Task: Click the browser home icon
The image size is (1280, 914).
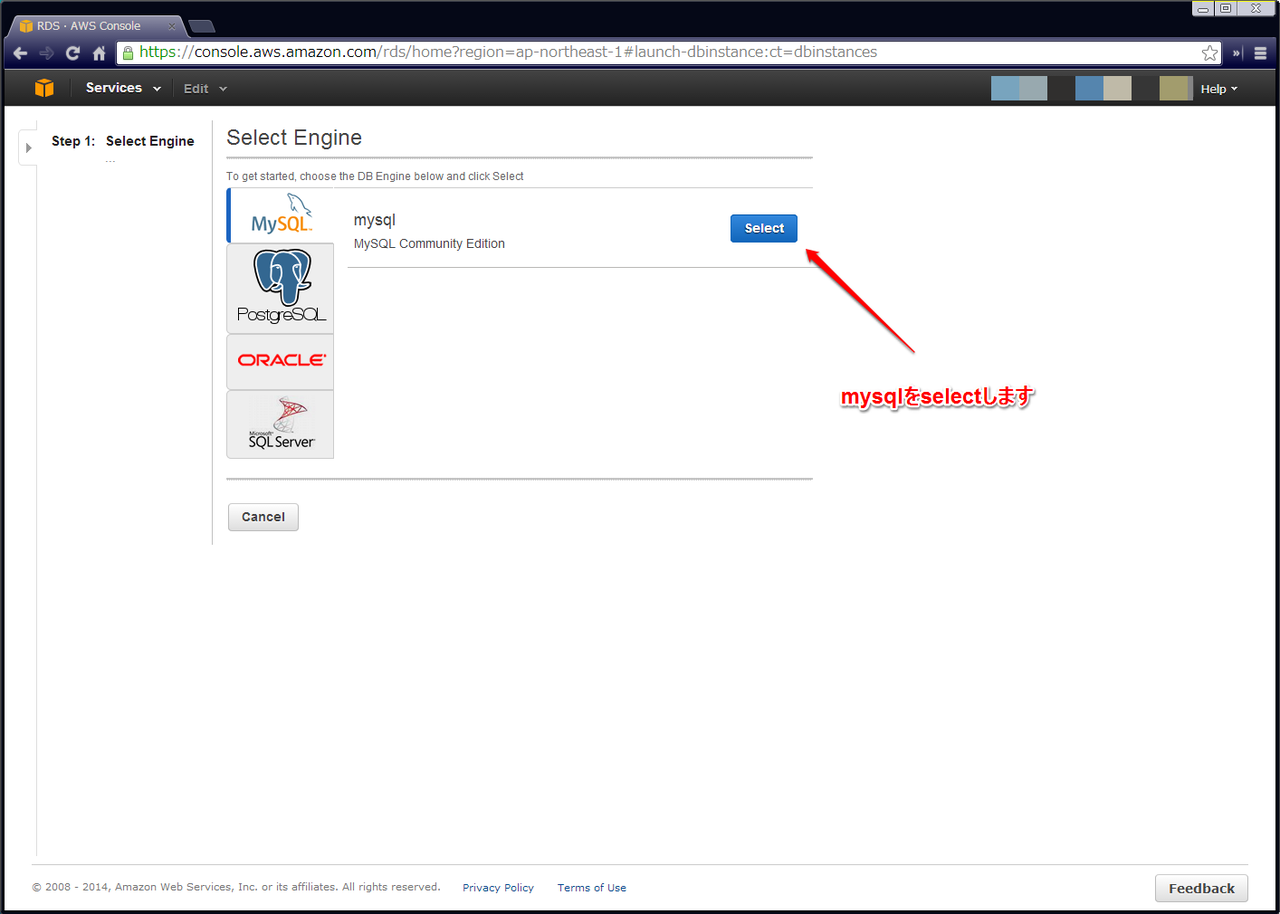Action: pyautogui.click(x=99, y=53)
